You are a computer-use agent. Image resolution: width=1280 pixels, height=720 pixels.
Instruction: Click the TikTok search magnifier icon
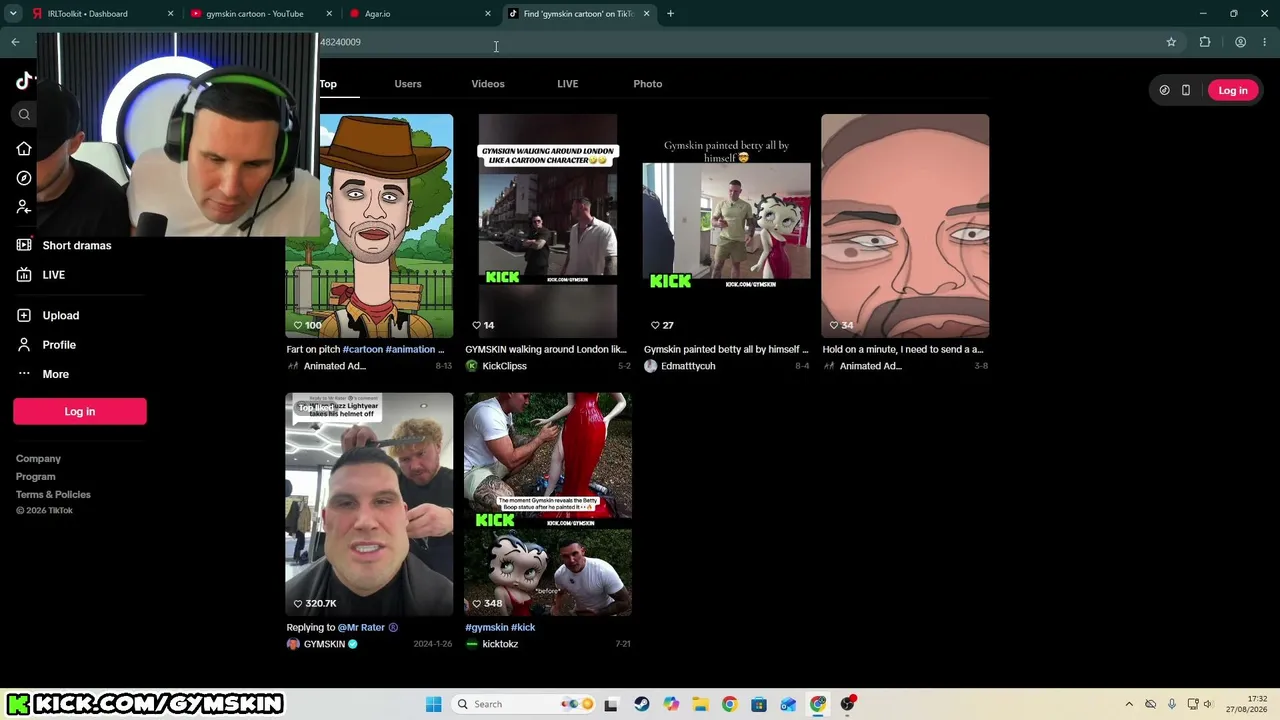[x=24, y=114]
